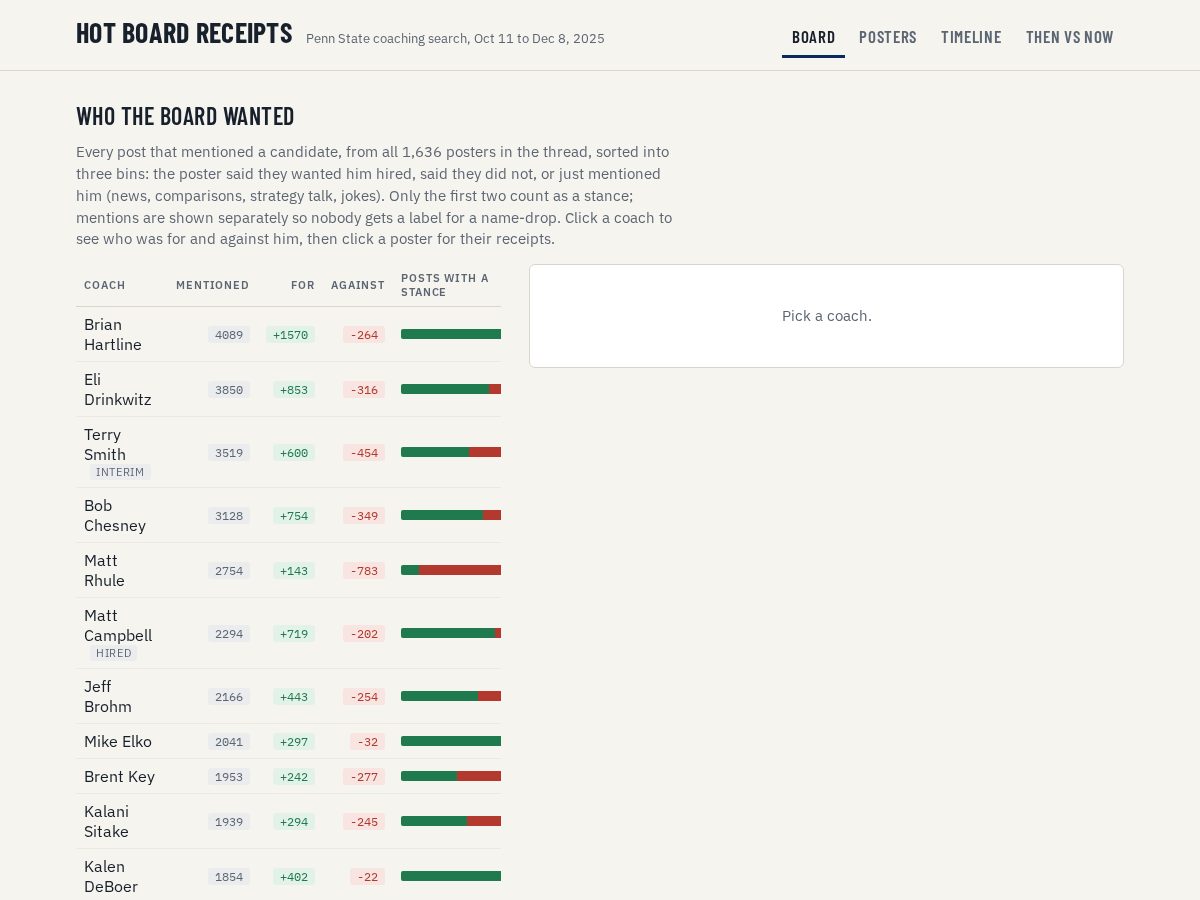
Task: Click the -783 against count
Action: [x=364, y=571]
